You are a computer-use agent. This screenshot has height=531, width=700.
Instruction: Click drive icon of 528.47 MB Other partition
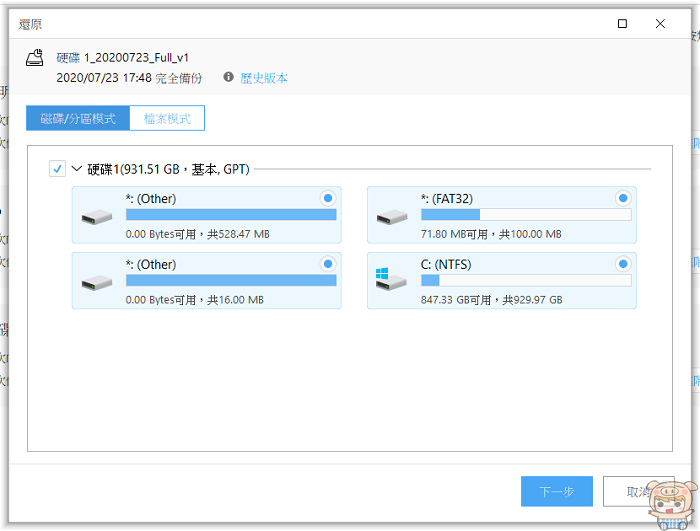click(97, 216)
